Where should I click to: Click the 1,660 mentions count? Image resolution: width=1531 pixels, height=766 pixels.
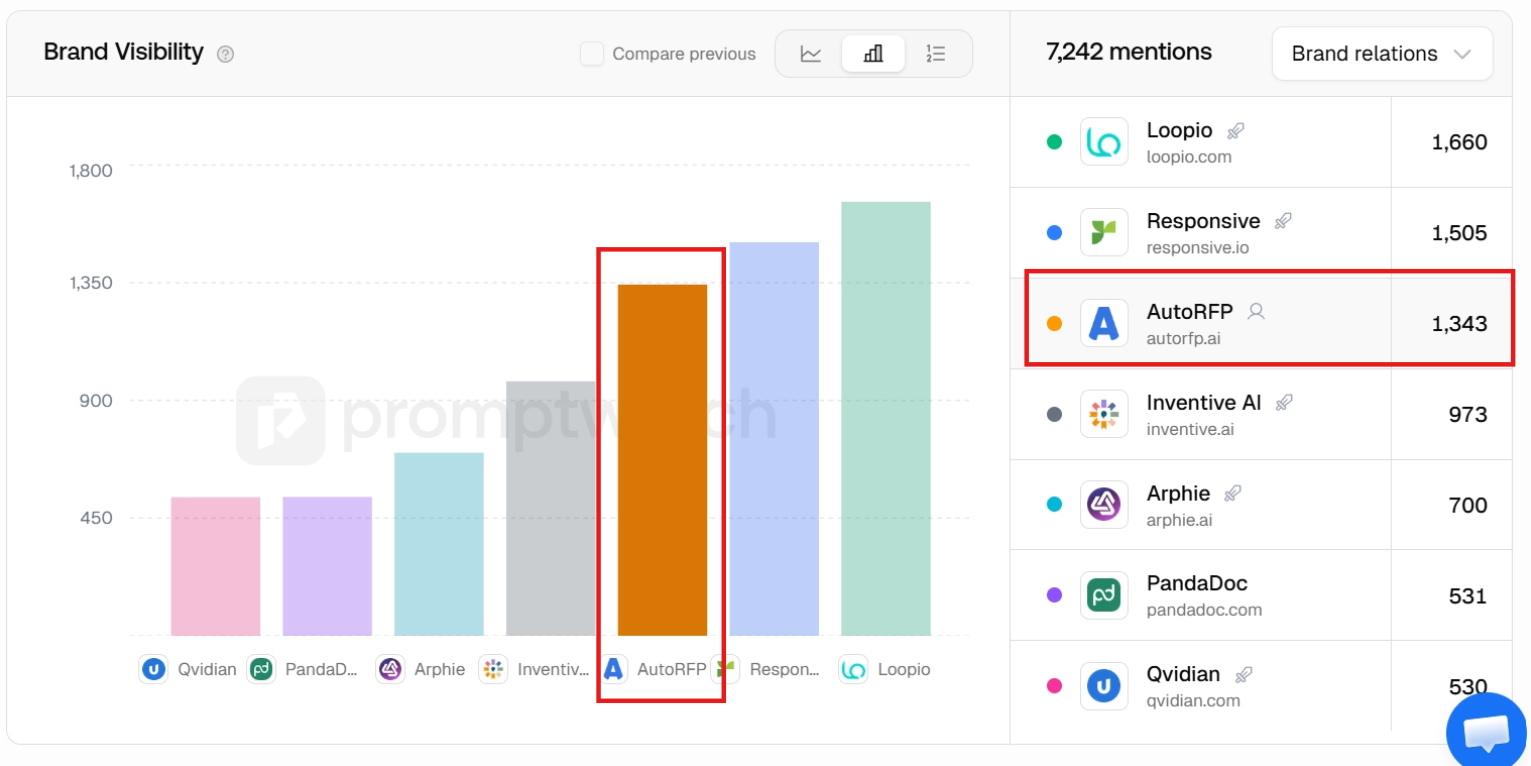[x=1459, y=142]
